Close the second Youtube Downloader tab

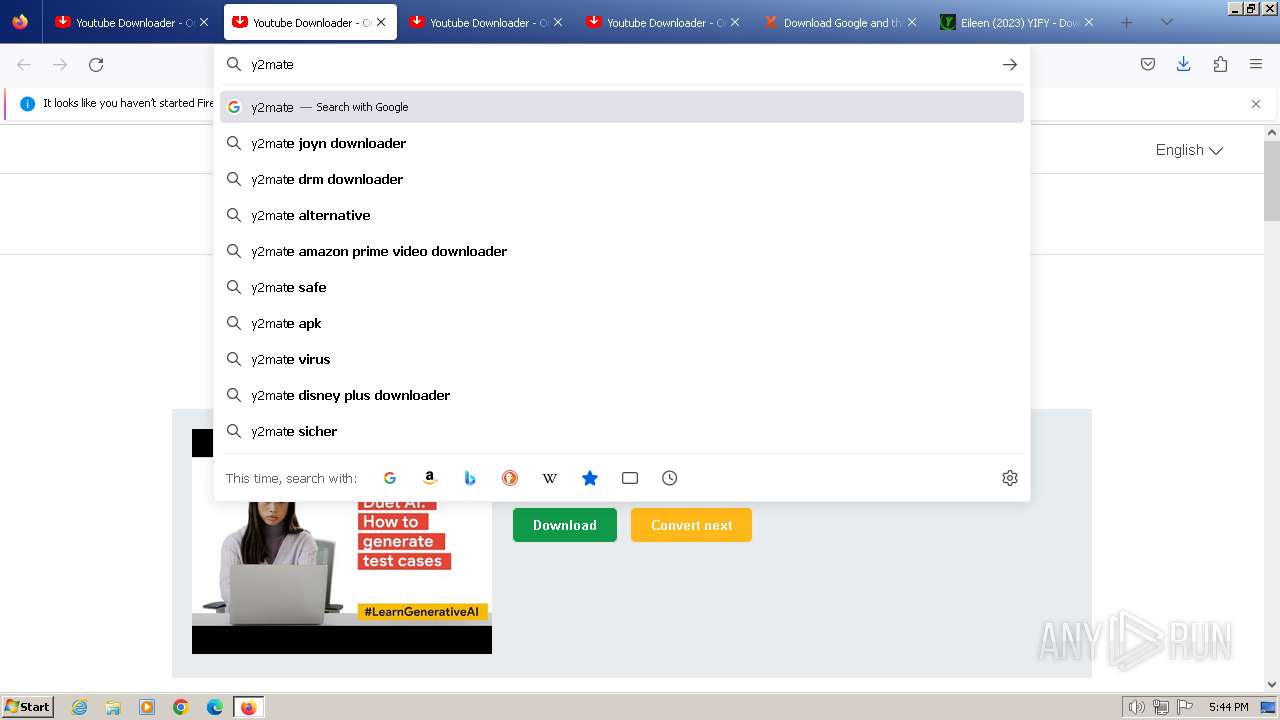[x=381, y=22]
